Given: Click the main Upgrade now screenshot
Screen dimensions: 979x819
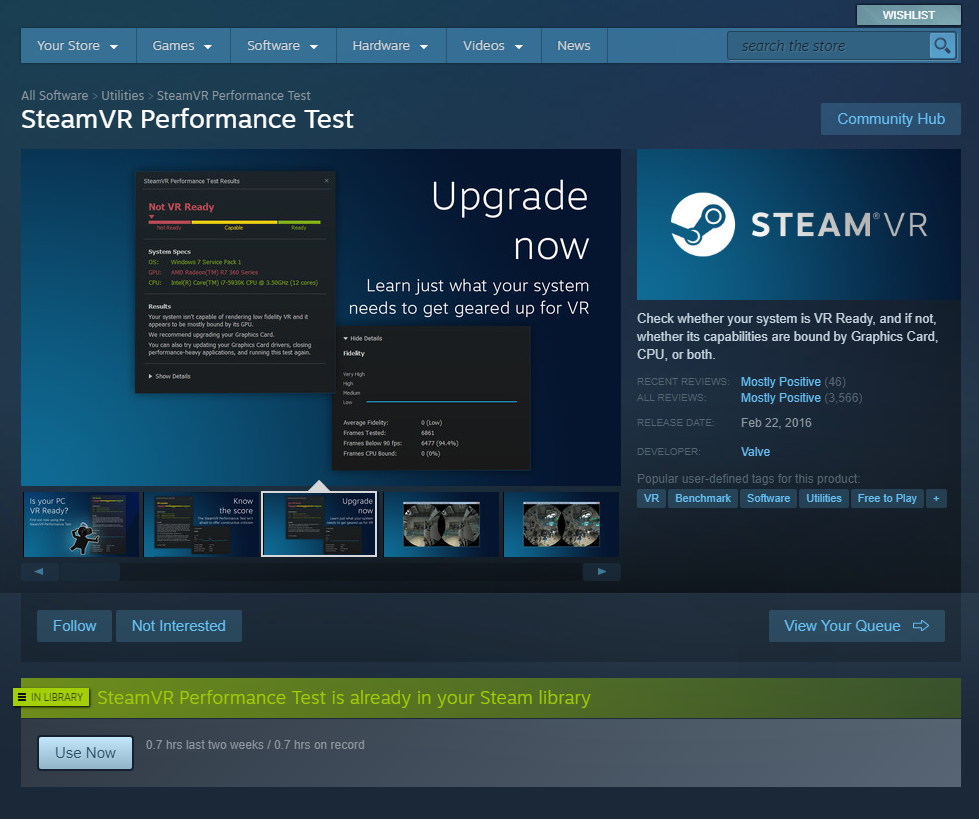Looking at the screenshot, I should coord(321,317).
